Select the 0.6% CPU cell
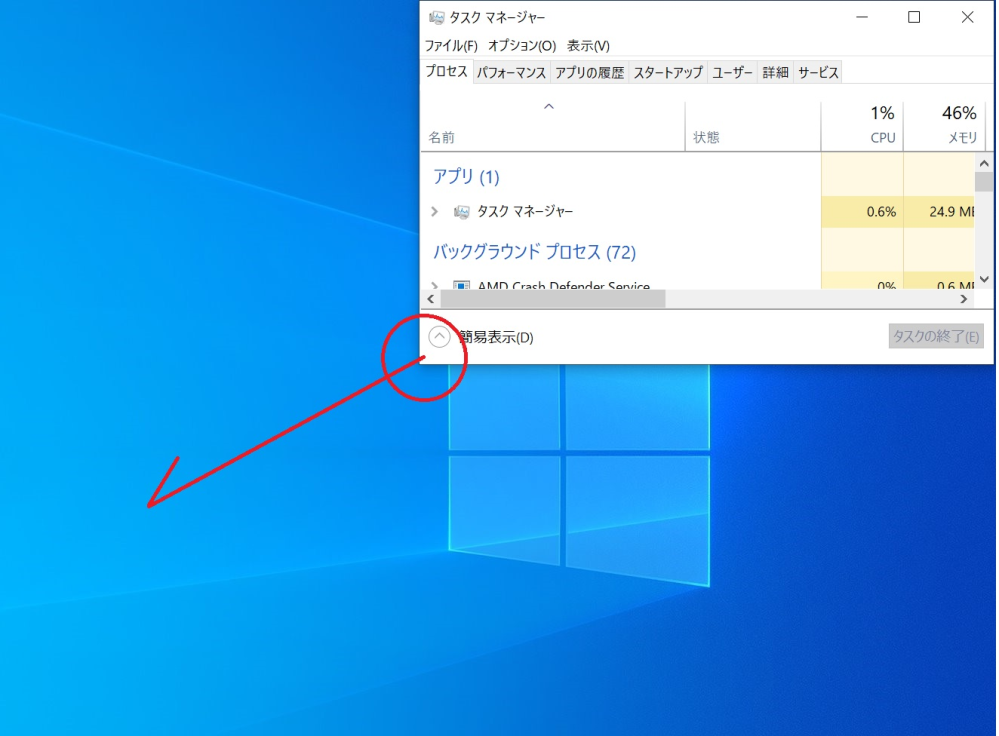This screenshot has height=736, width=999. point(862,212)
